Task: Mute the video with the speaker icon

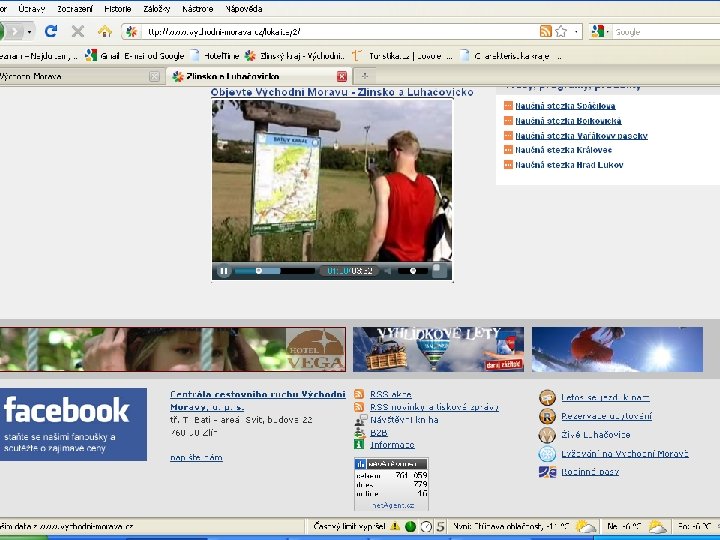Action: pos(388,271)
